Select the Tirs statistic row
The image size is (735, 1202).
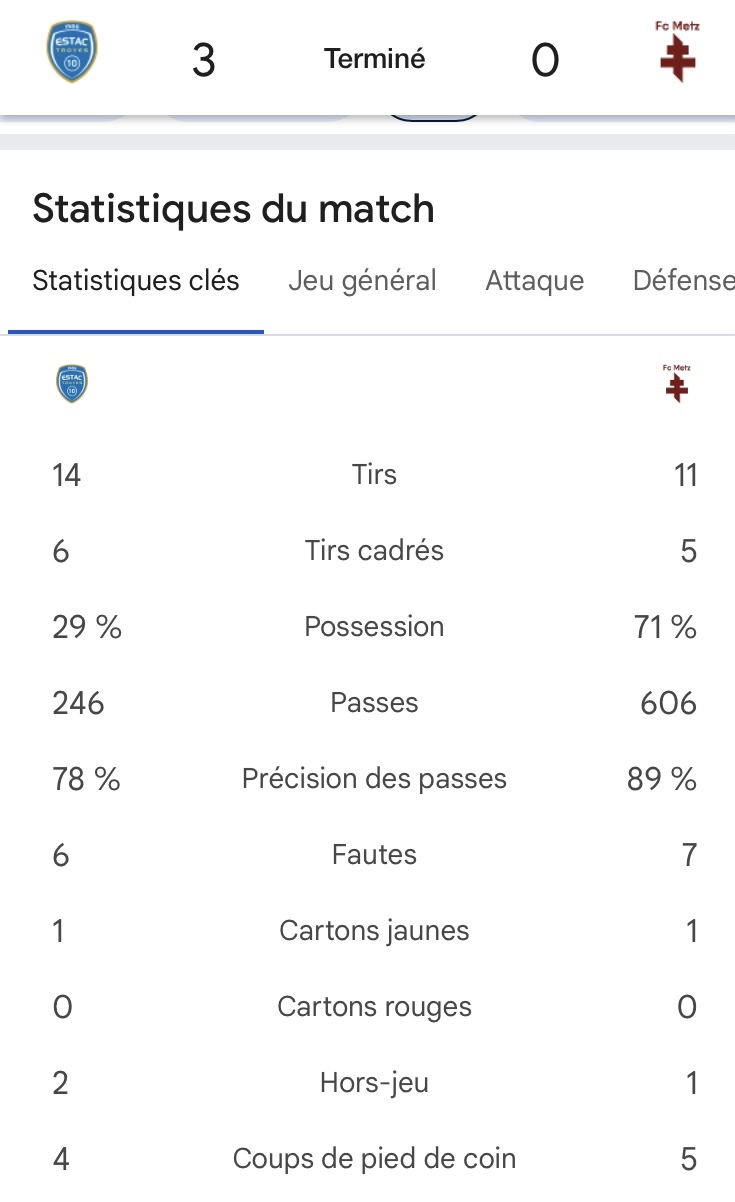coord(375,474)
